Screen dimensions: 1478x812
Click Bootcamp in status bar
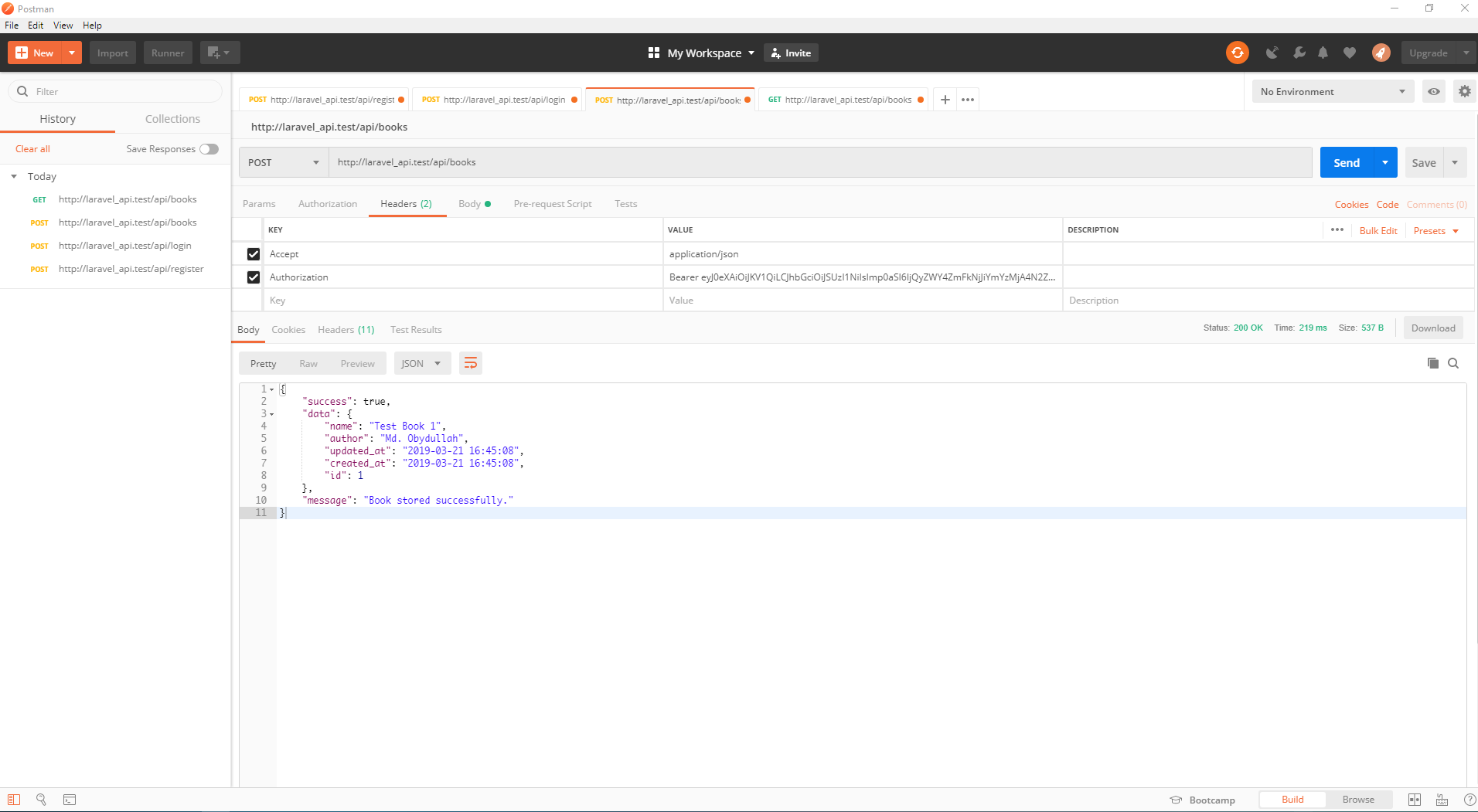(1203, 800)
